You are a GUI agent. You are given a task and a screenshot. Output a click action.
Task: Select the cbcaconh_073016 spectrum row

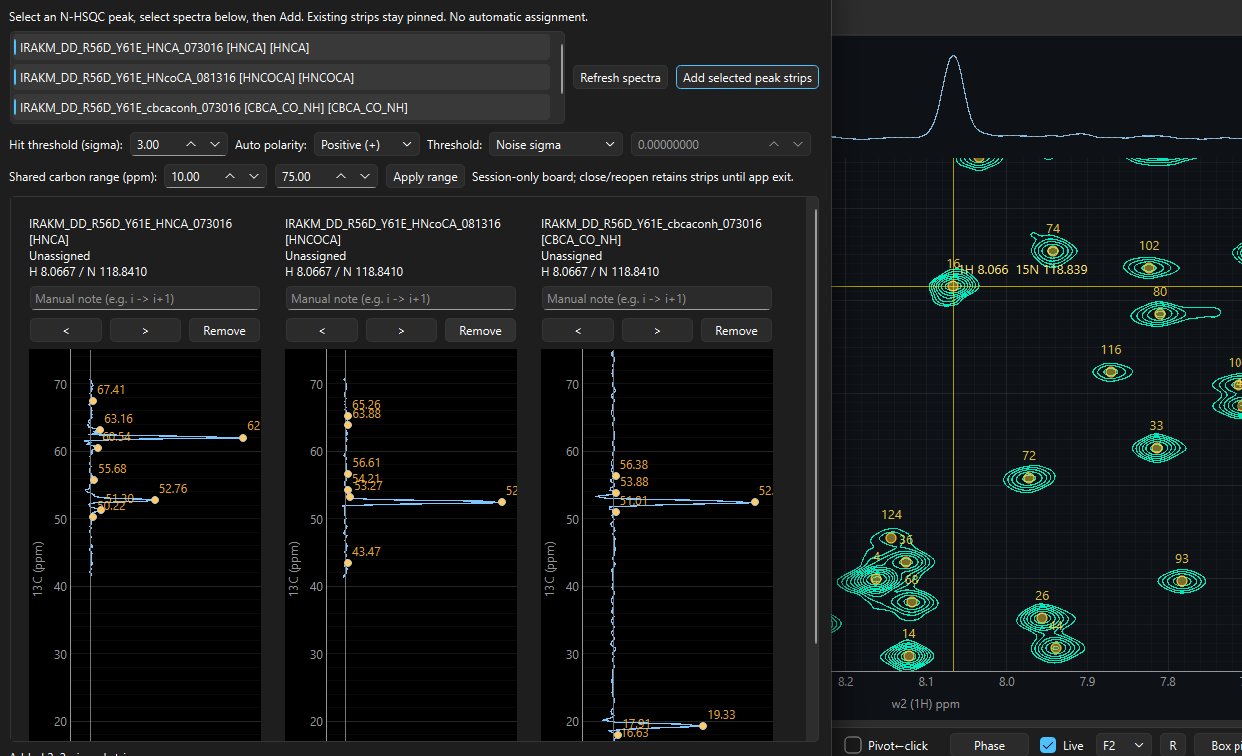tap(281, 107)
